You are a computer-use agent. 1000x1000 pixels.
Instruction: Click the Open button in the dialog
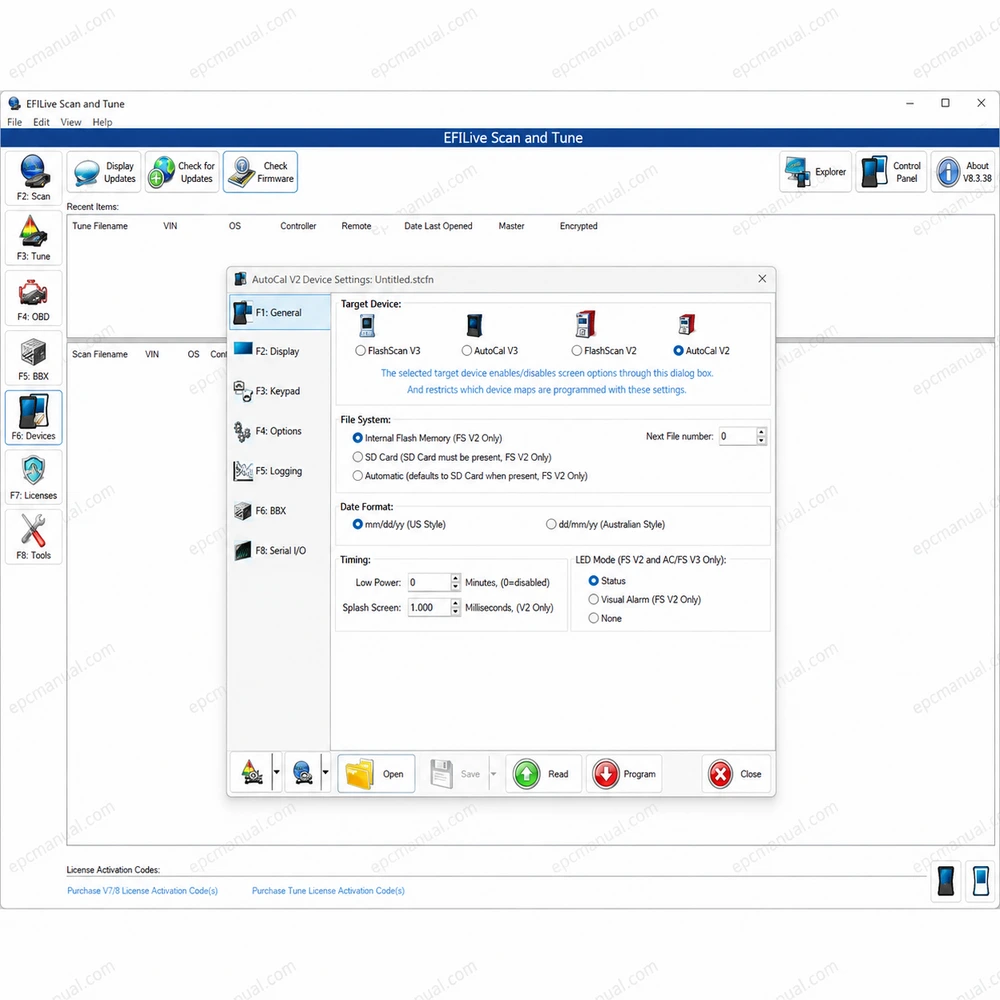(x=376, y=774)
